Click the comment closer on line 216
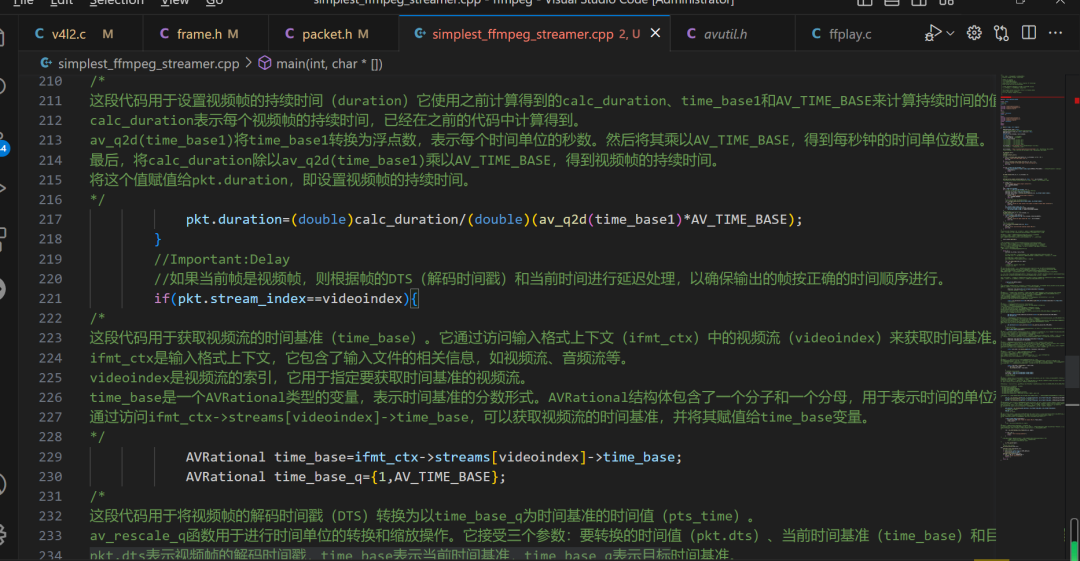The height and width of the screenshot is (561, 1080). coord(97,200)
